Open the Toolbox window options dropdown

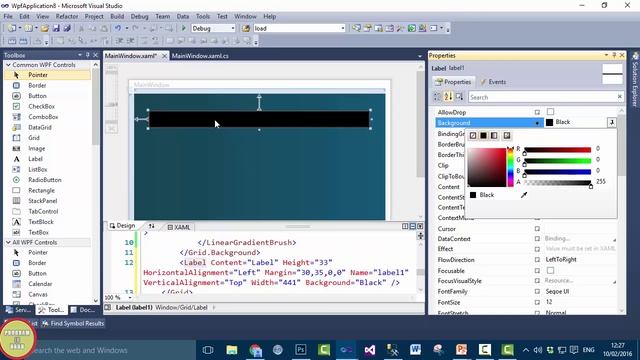(x=80, y=55)
